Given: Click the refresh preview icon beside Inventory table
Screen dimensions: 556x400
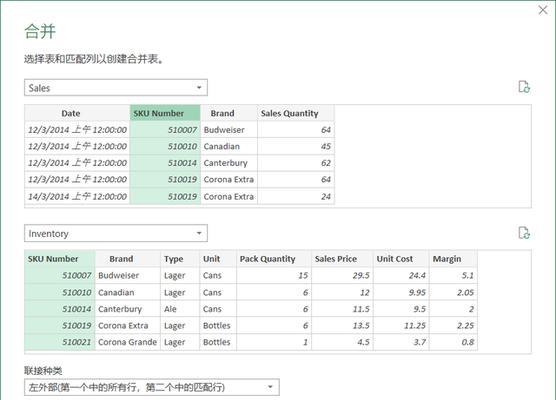Looking at the screenshot, I should click(524, 233).
